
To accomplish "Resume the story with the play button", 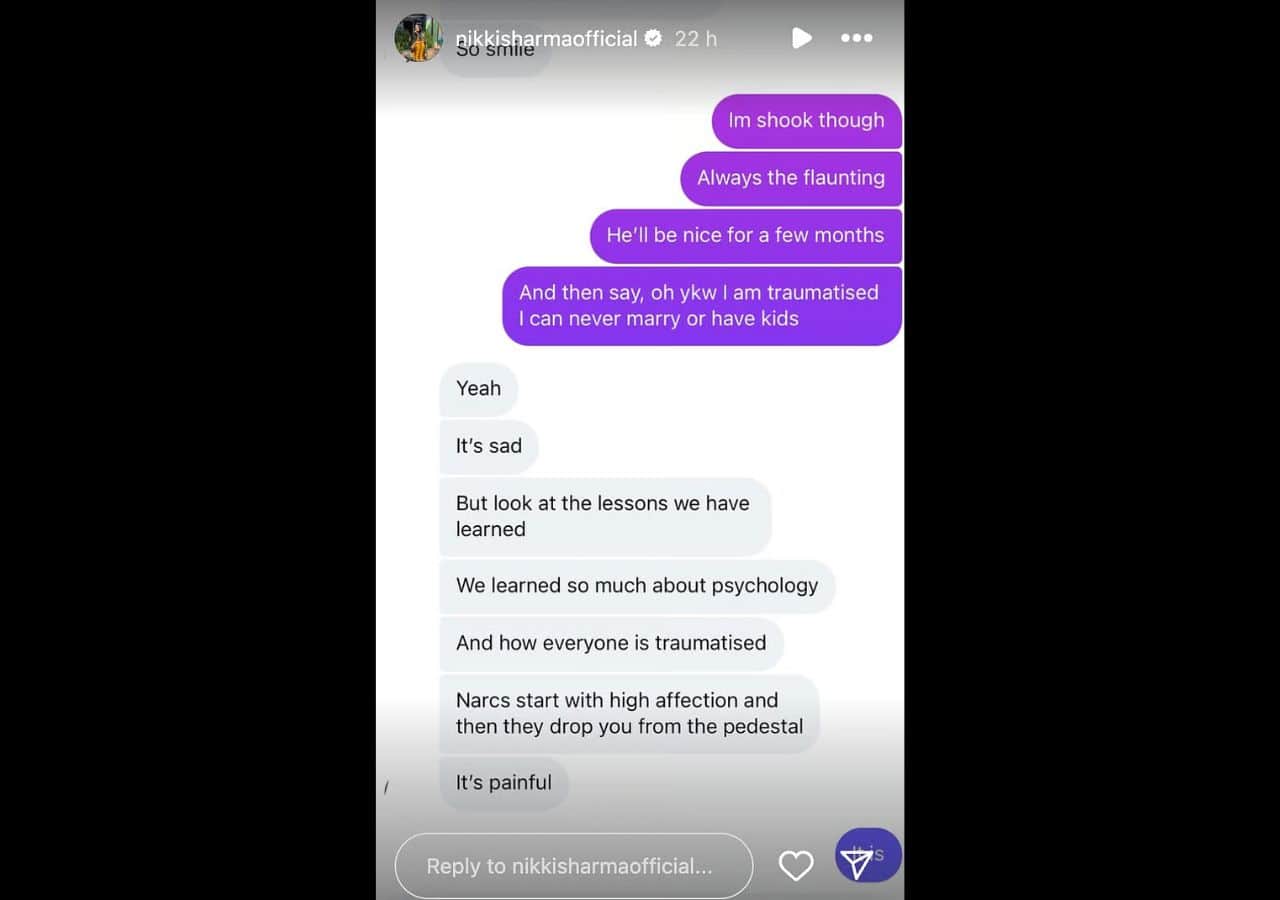I will [801, 38].
